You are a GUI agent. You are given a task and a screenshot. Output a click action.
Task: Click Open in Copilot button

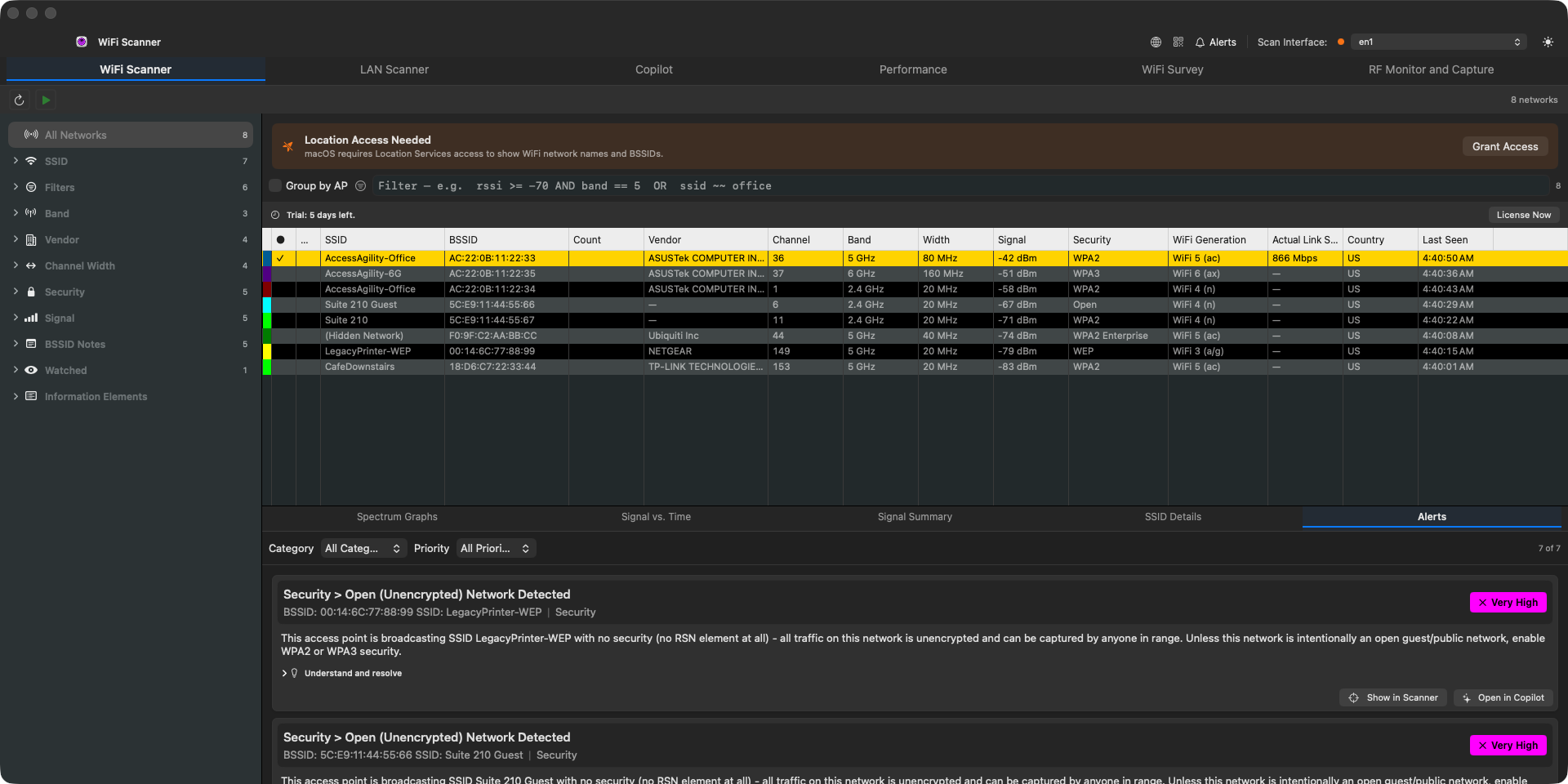(x=1503, y=697)
